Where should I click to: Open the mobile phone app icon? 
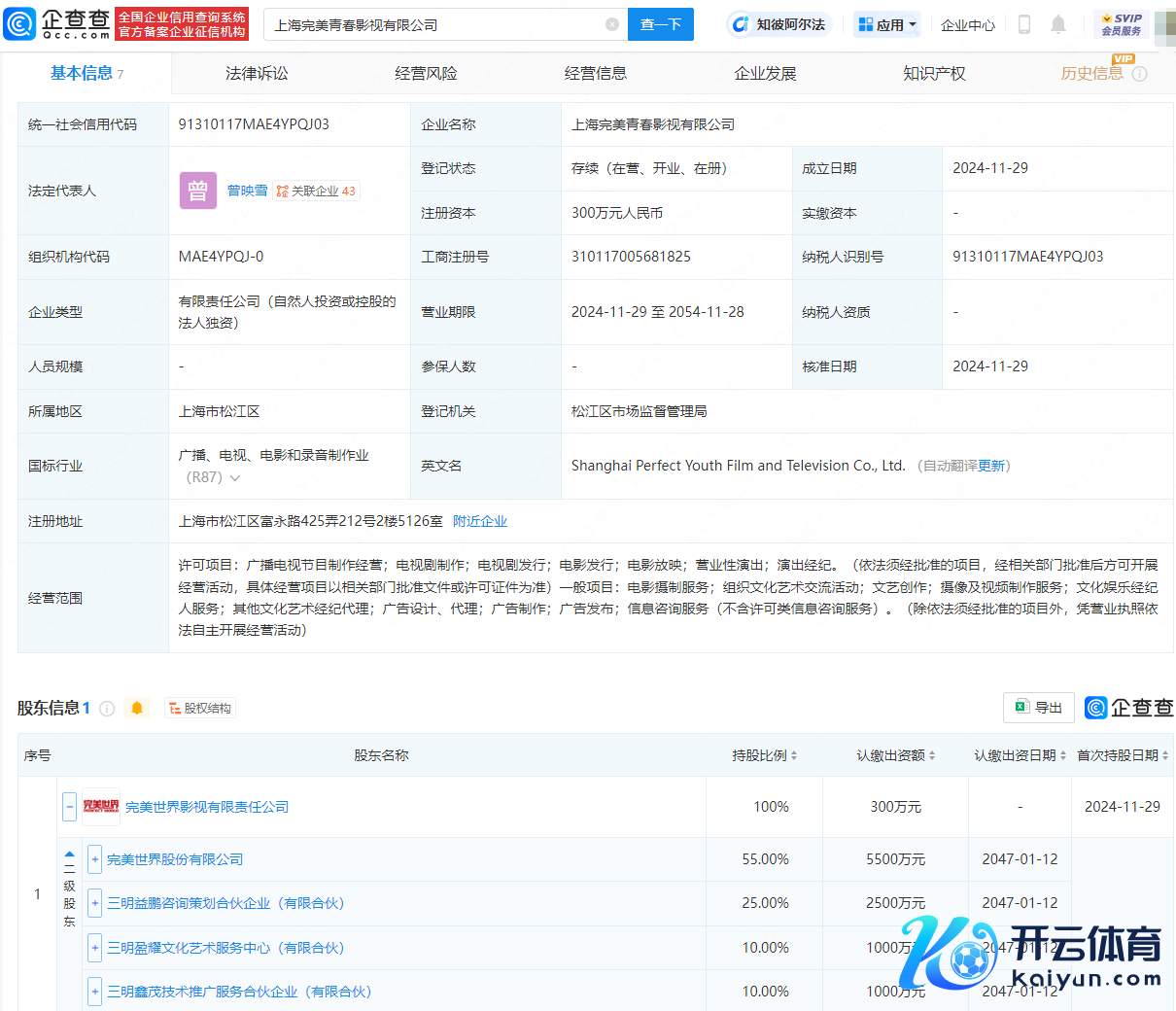coord(1023,24)
